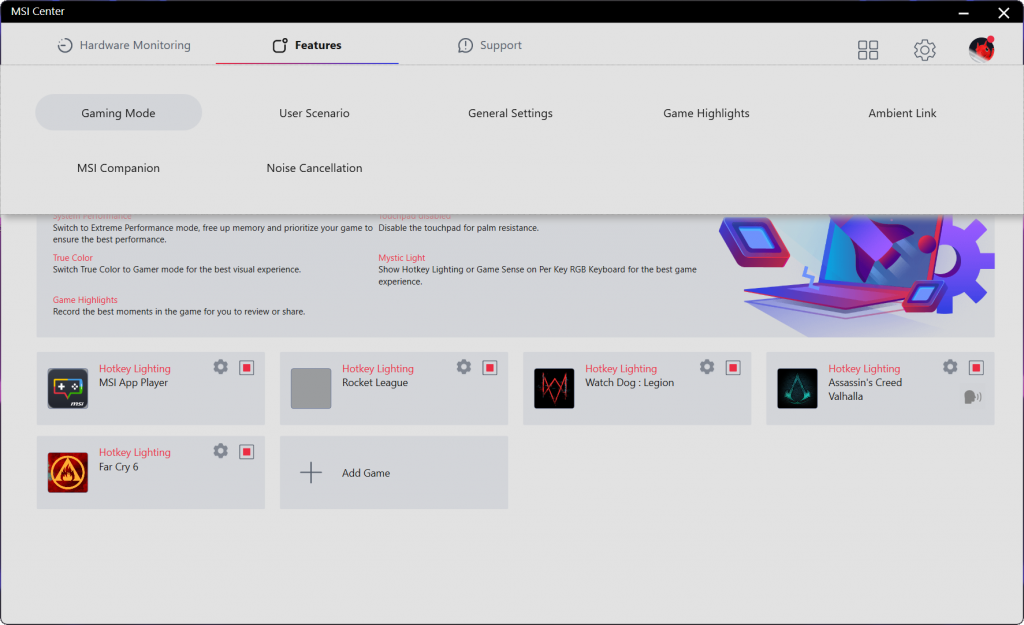The image size is (1024, 625).
Task: Select User Scenario from features menu
Action: tap(314, 113)
